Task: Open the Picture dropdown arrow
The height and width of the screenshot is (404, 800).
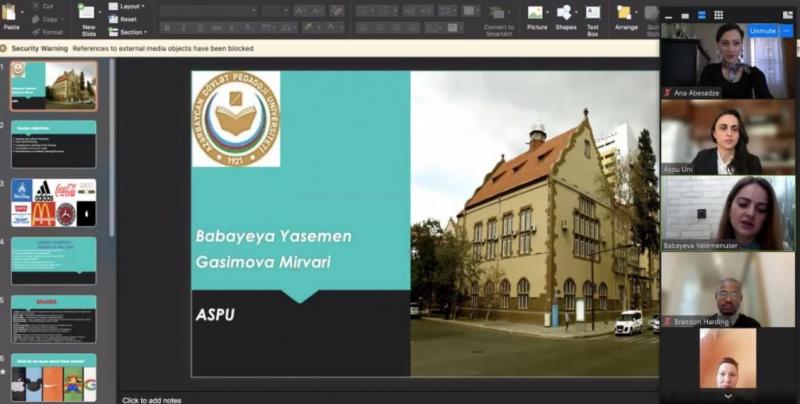Action: point(547,11)
